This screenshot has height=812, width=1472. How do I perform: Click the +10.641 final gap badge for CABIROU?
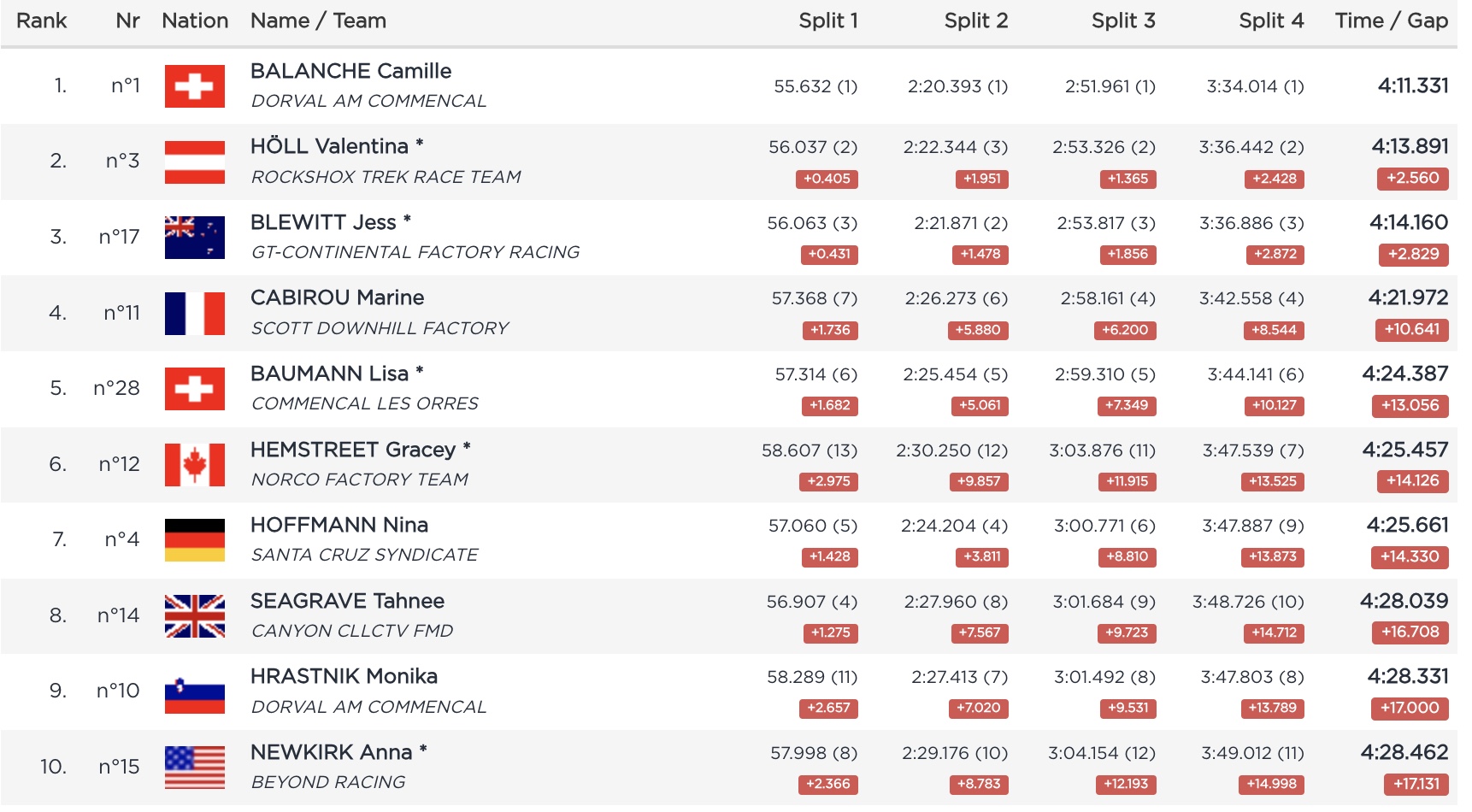coord(1412,330)
